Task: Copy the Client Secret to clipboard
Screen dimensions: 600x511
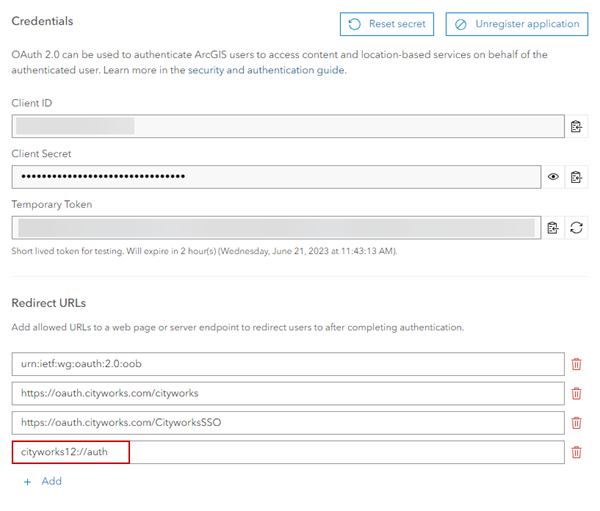Action: 576,177
